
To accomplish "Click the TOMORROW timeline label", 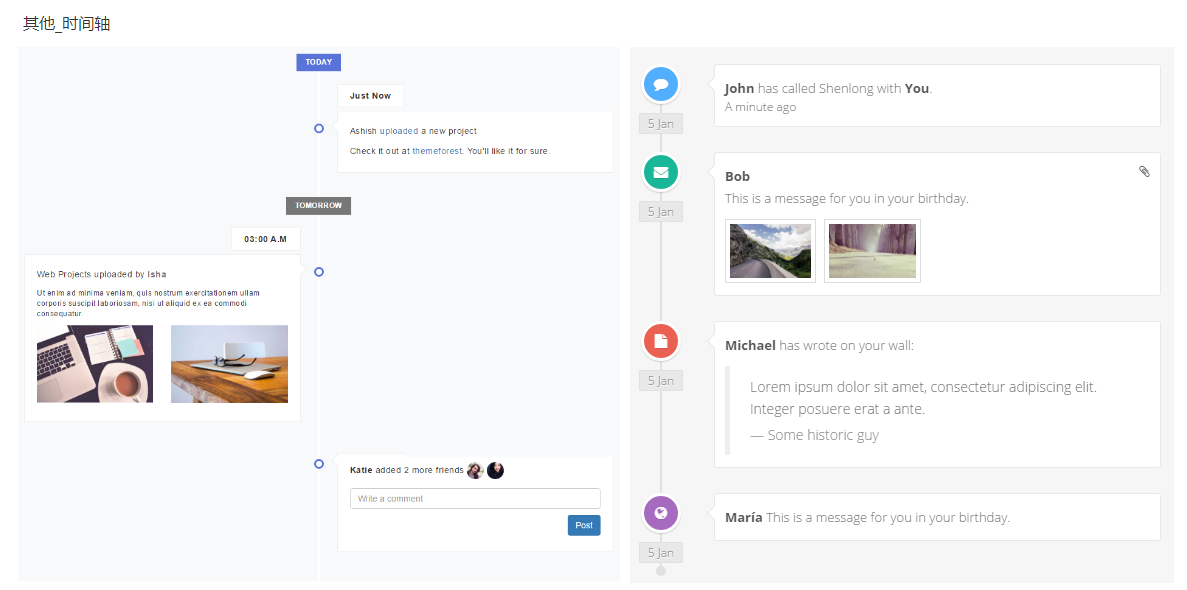I will tap(318, 206).
